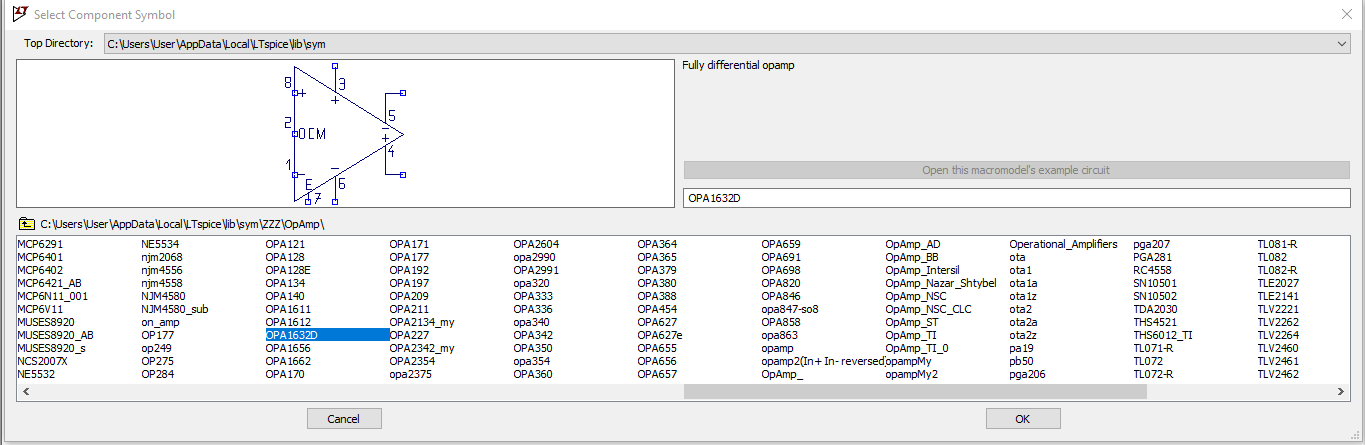Pick the THS6012_TI entry
Screen dimensions: 1365x445
[1163, 335]
